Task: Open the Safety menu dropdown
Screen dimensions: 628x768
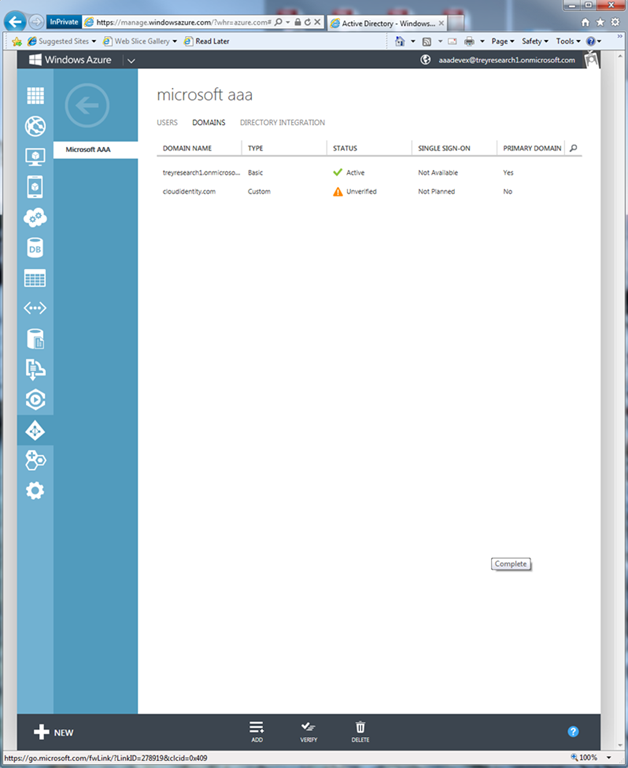Action: pyautogui.click(x=535, y=41)
